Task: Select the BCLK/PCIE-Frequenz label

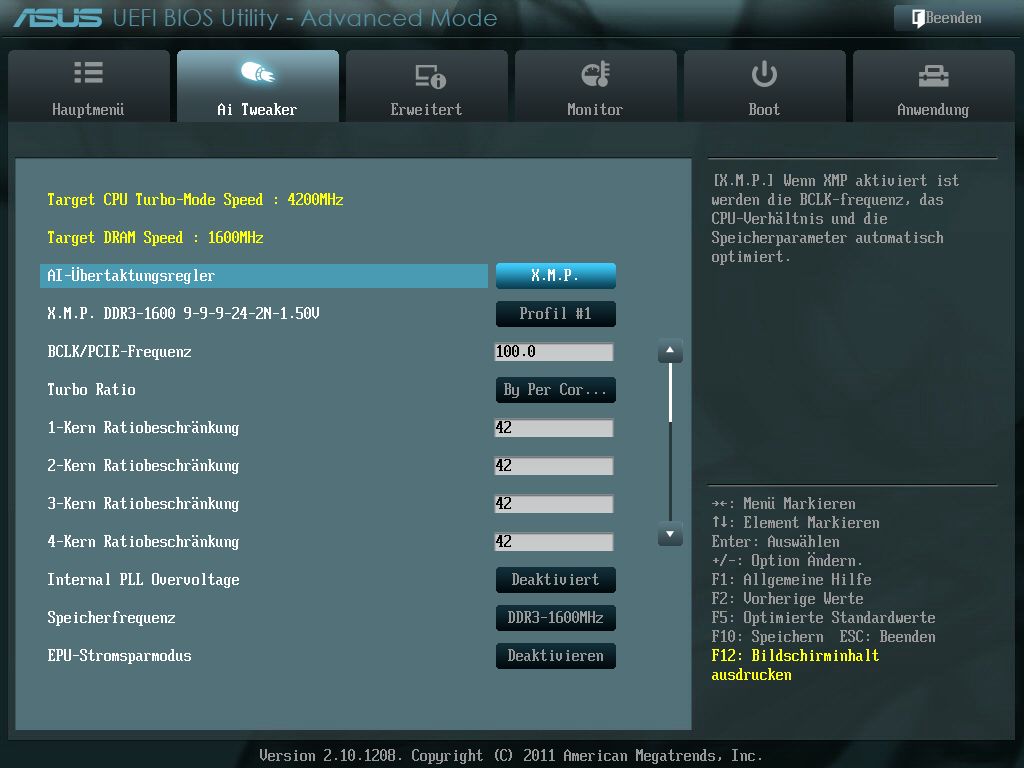Action: [120, 352]
